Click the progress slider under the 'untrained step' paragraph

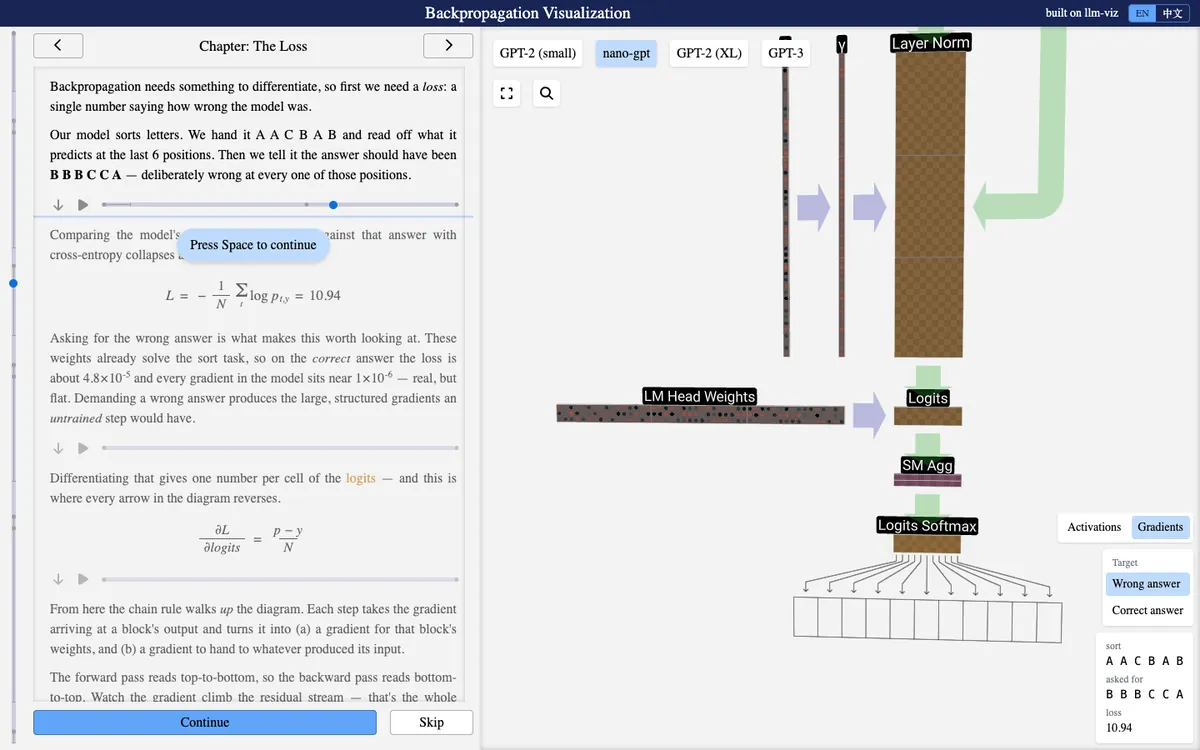279,448
